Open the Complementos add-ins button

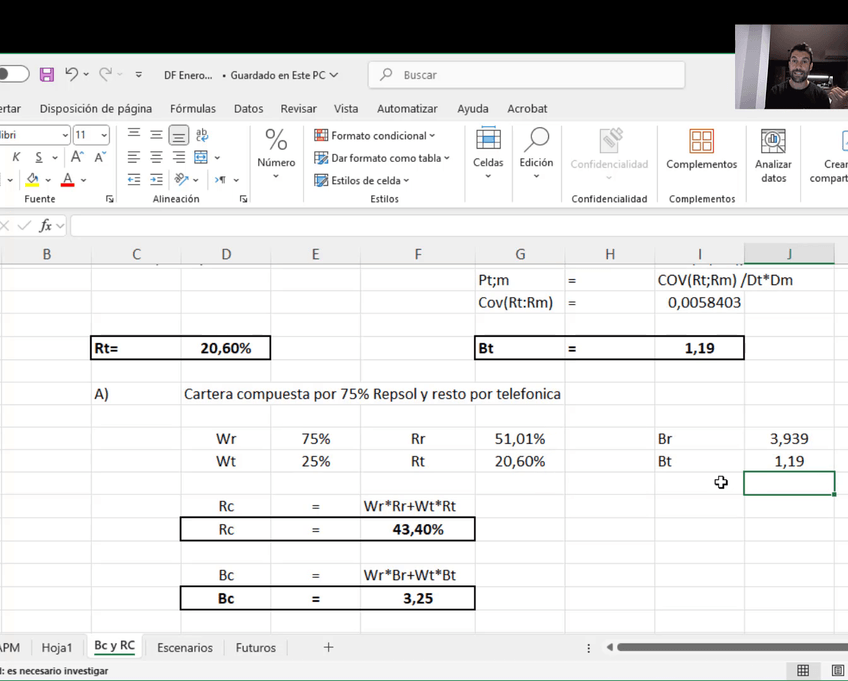701,155
